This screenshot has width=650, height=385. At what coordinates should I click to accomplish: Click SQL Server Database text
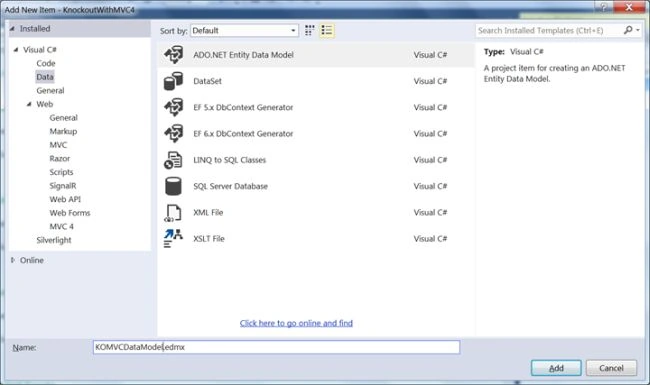pos(230,186)
